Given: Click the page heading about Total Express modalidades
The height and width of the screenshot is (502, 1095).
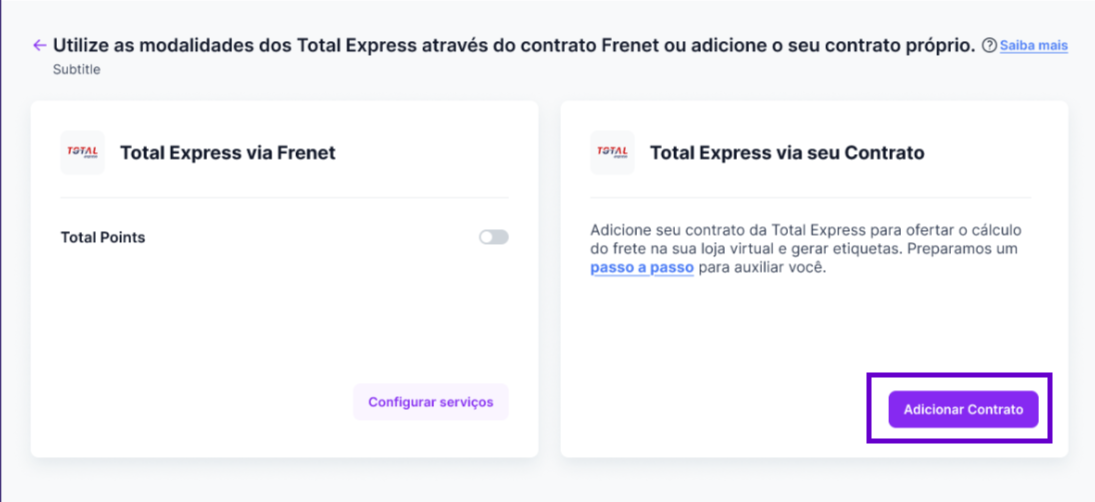Looking at the screenshot, I should tap(514, 46).
